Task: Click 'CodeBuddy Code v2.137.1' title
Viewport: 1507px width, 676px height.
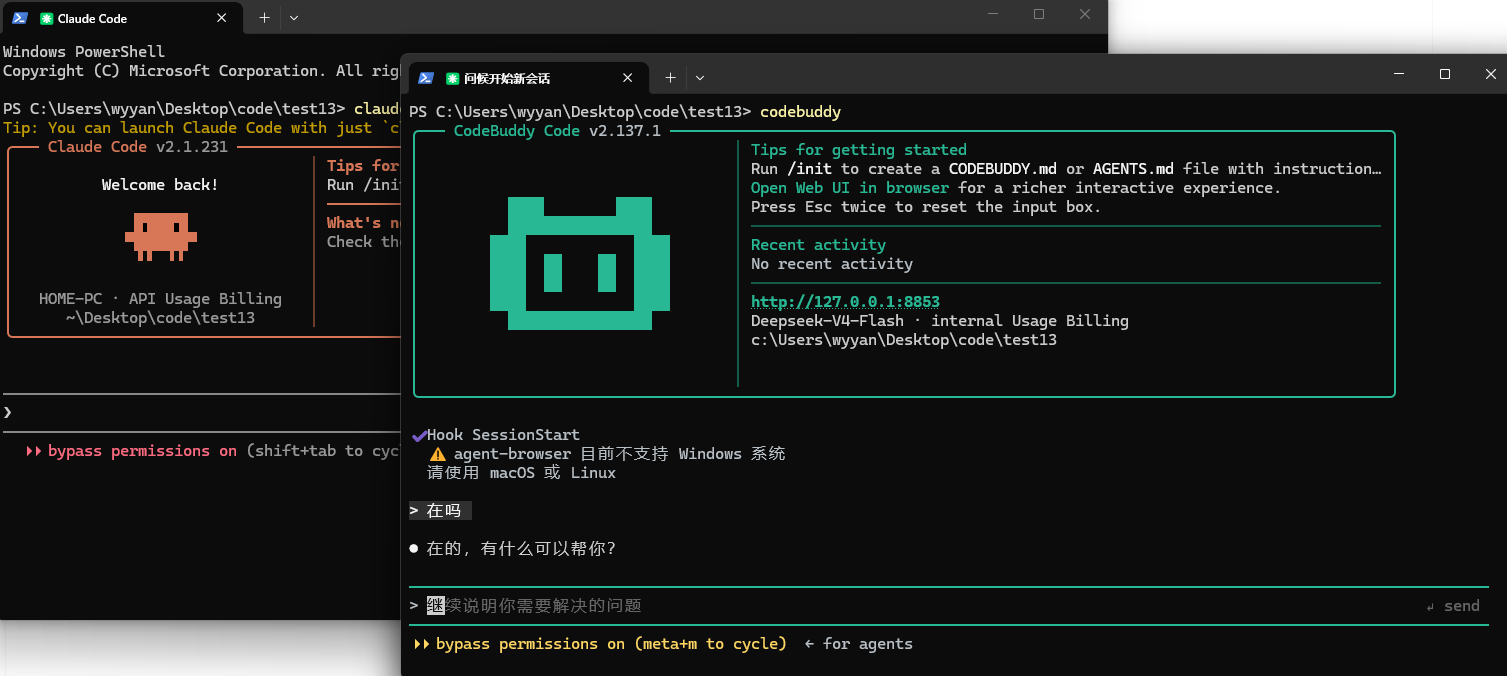Action: pos(557,131)
